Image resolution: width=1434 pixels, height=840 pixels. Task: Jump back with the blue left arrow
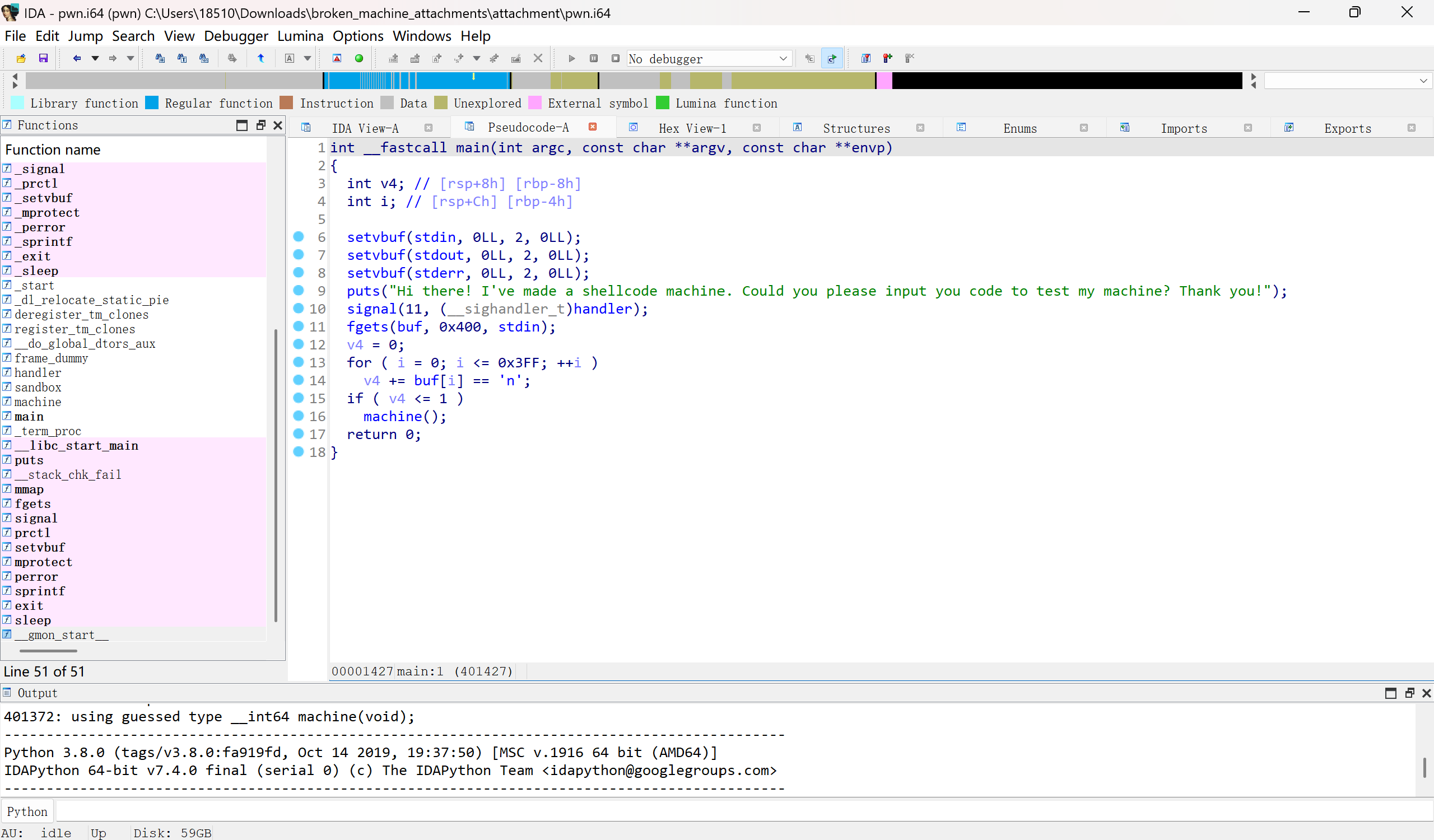(x=77, y=59)
